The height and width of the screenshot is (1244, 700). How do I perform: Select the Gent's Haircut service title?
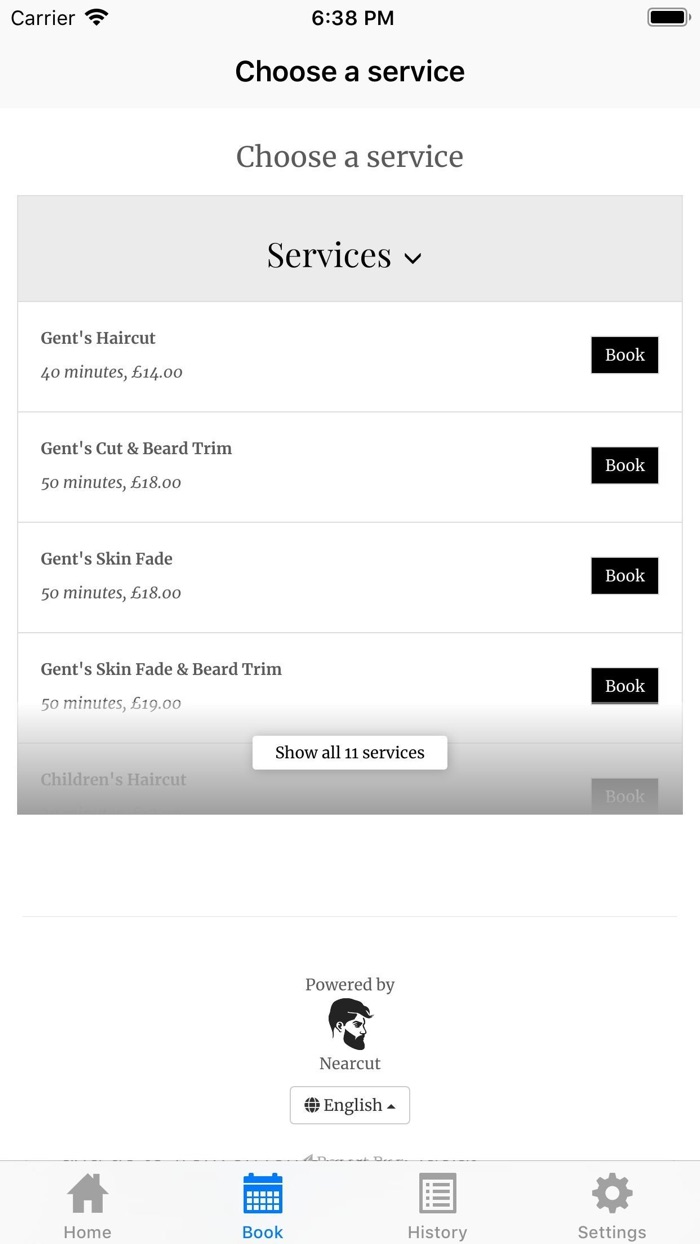click(x=98, y=338)
